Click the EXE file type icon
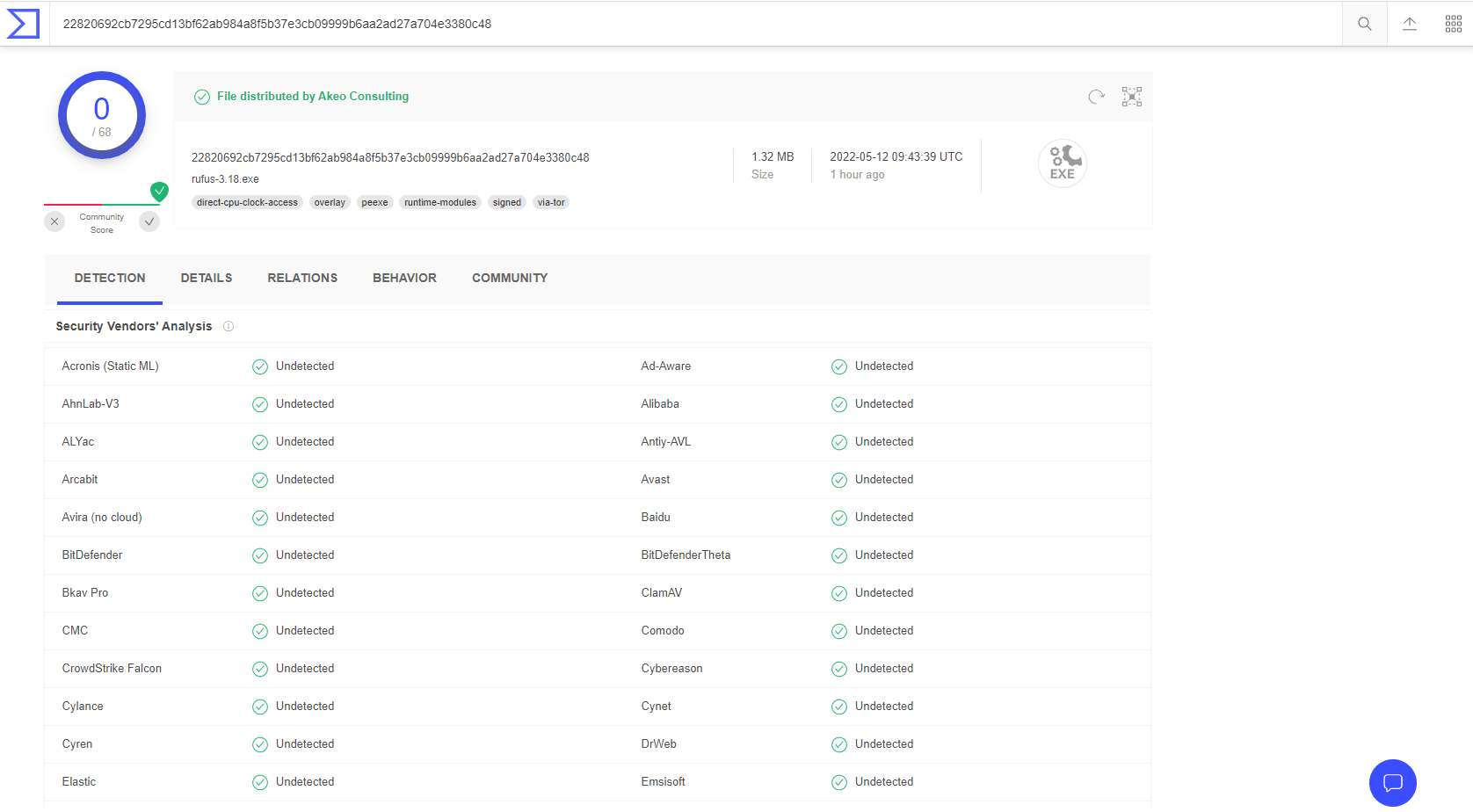The image size is (1473, 812). [1063, 163]
